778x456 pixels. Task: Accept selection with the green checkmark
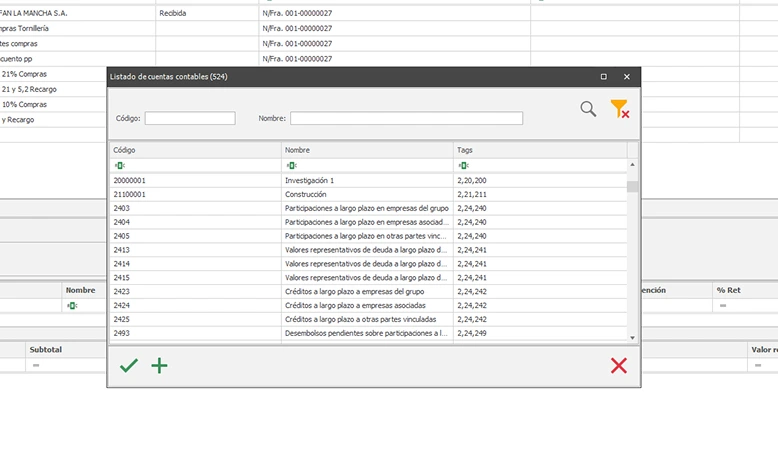129,366
